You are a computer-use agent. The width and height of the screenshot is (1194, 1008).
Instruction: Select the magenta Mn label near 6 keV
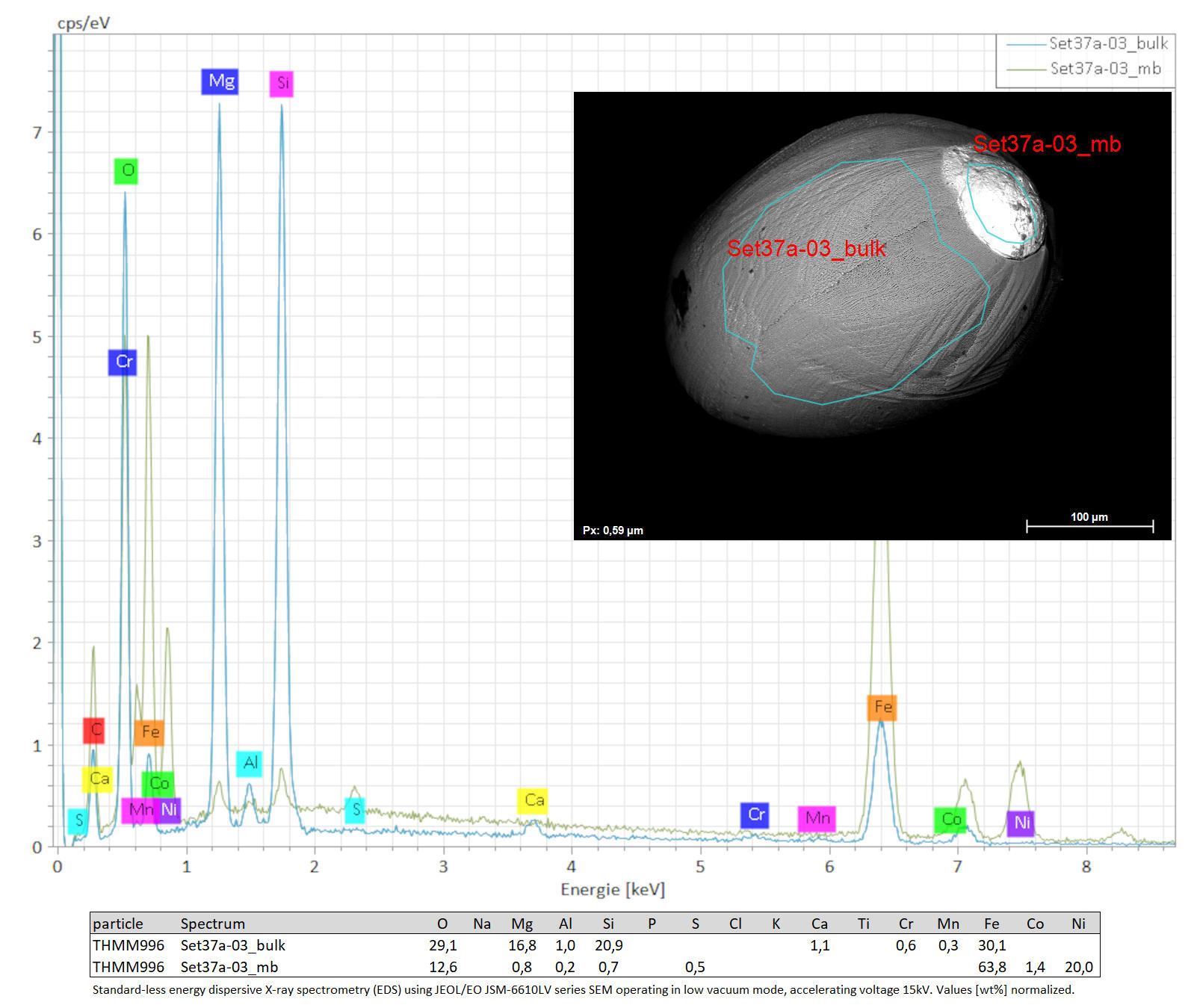pyautogui.click(x=816, y=819)
